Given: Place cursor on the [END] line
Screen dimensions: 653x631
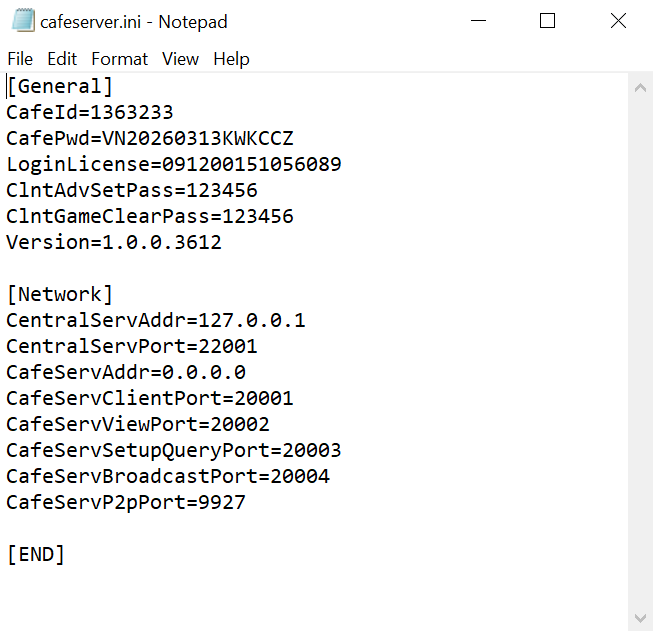Looking at the screenshot, I should 36,555.
